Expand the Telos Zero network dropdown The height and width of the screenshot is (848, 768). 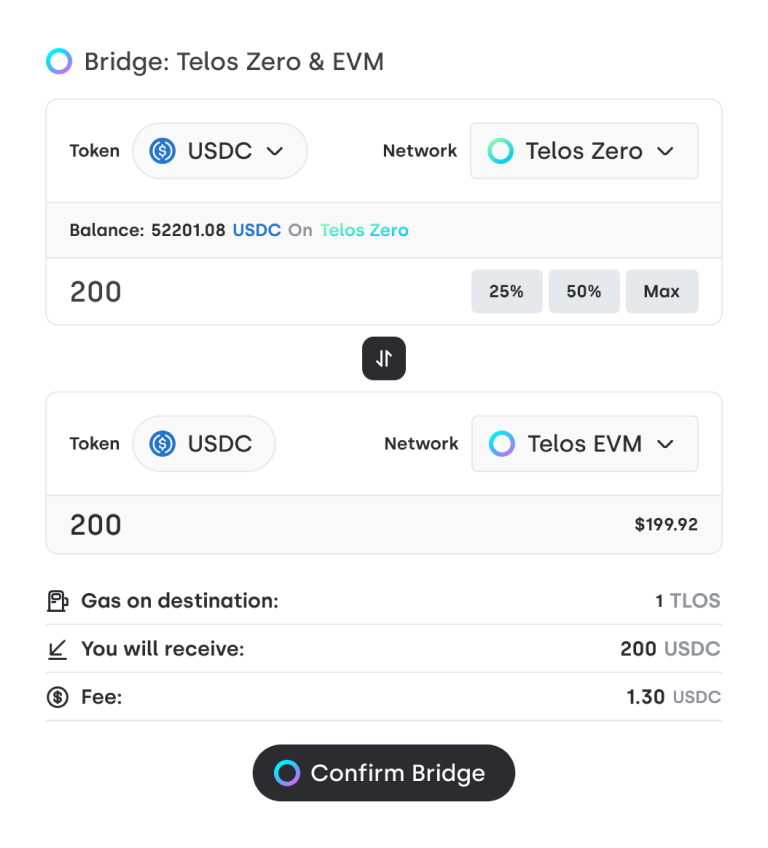[584, 151]
